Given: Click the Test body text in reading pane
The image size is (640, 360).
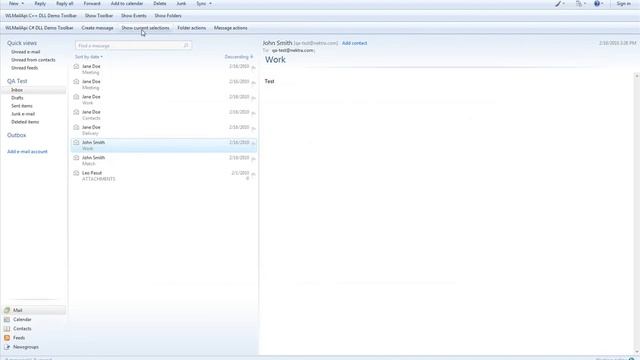Looking at the screenshot, I should (x=269, y=81).
